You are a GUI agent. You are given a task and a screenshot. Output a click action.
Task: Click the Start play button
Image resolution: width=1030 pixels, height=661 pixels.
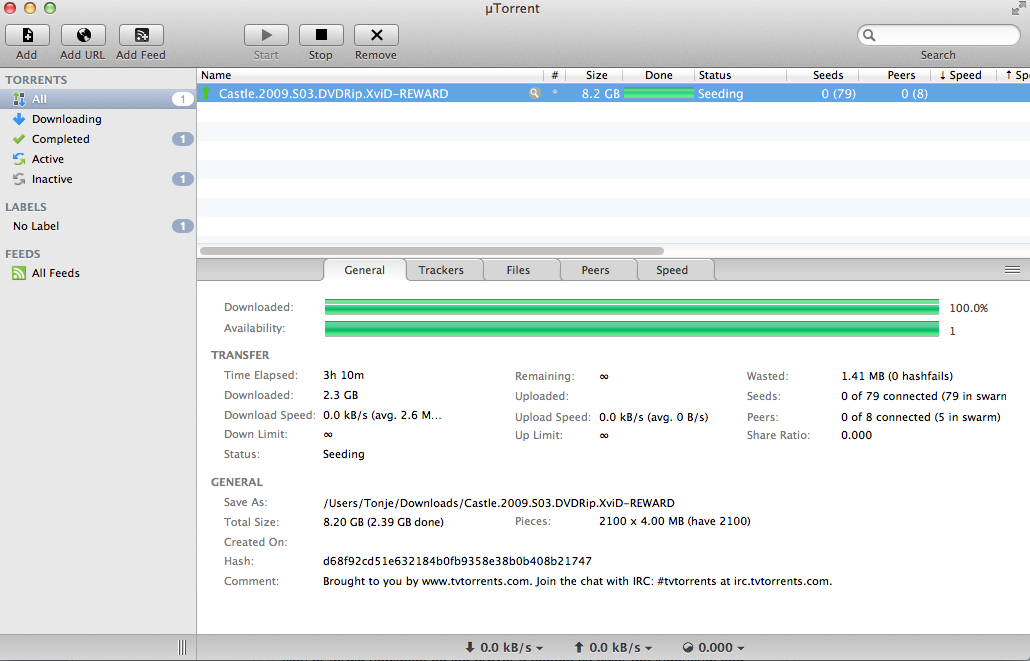266,35
